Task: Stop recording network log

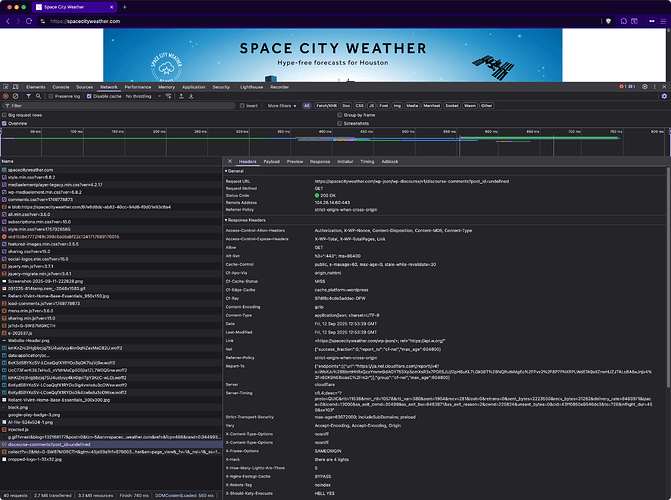Action: click(x=6, y=96)
